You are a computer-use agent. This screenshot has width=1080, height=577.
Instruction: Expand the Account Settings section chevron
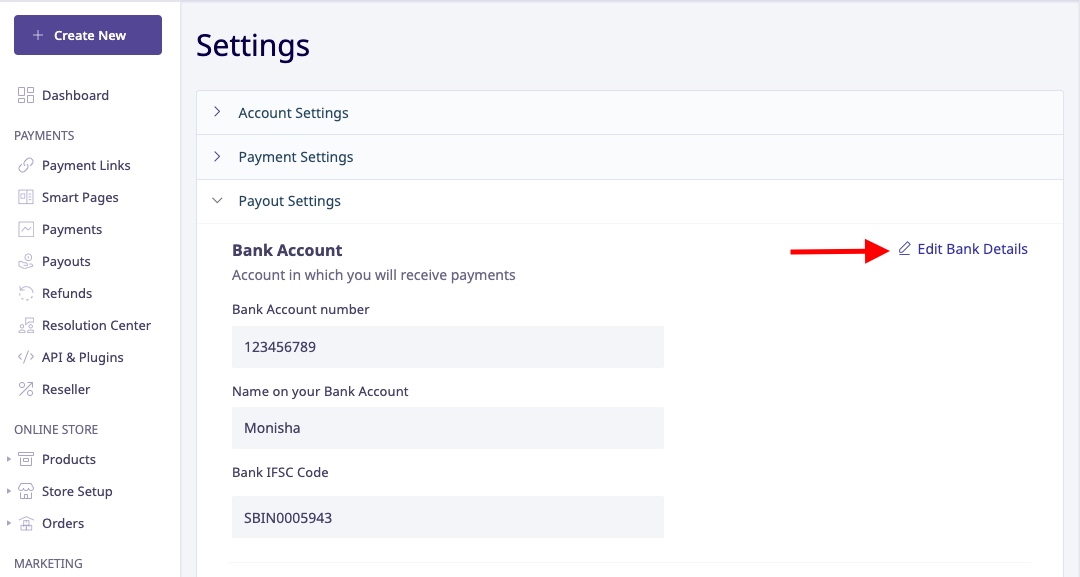click(x=217, y=112)
